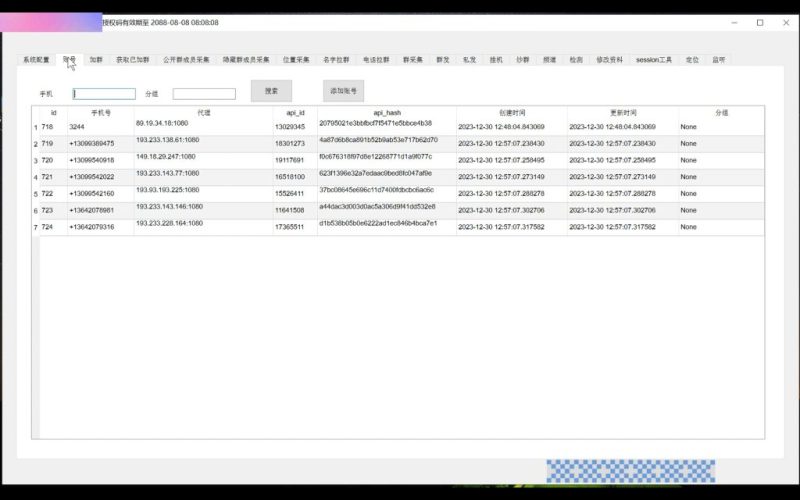800x500 pixels.
Task: Select api_id cell 16518100
Action: 295,177
